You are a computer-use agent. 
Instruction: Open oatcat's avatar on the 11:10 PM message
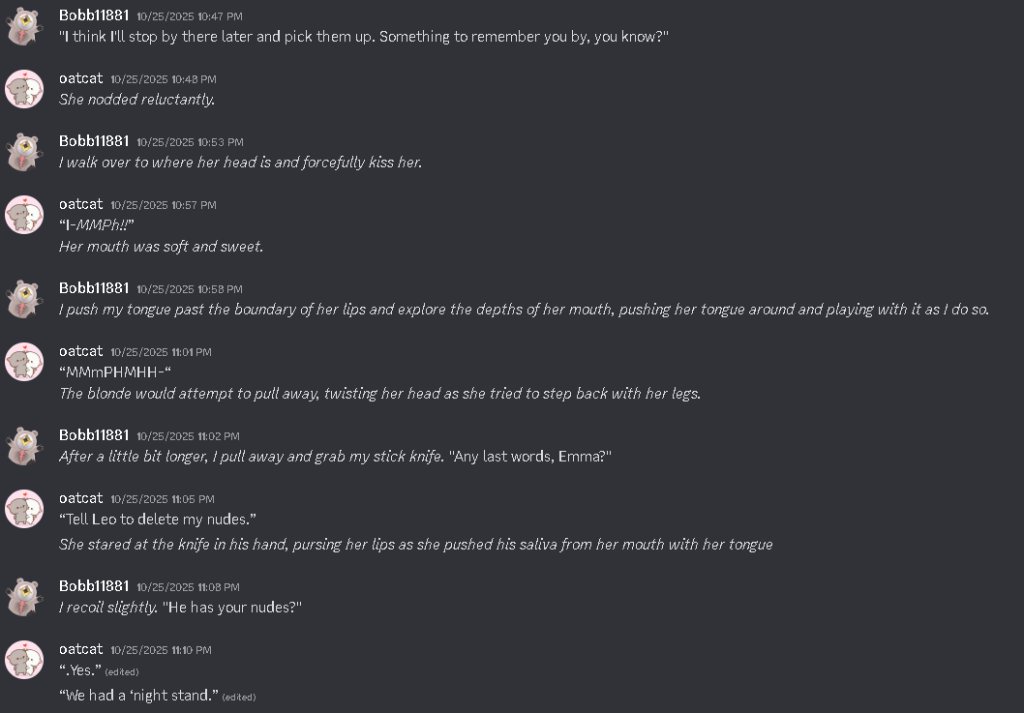click(24, 659)
